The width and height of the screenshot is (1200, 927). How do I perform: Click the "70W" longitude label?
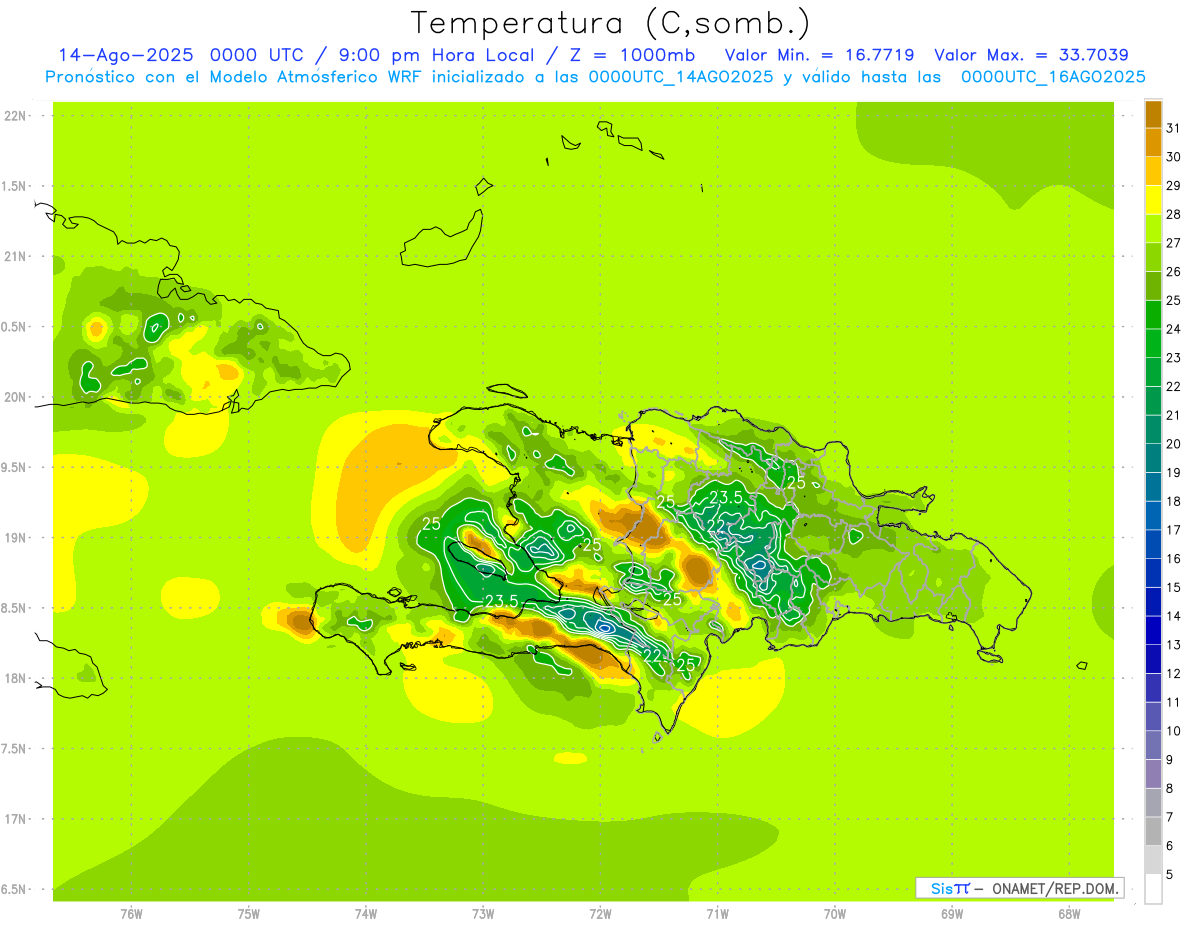[x=835, y=913]
